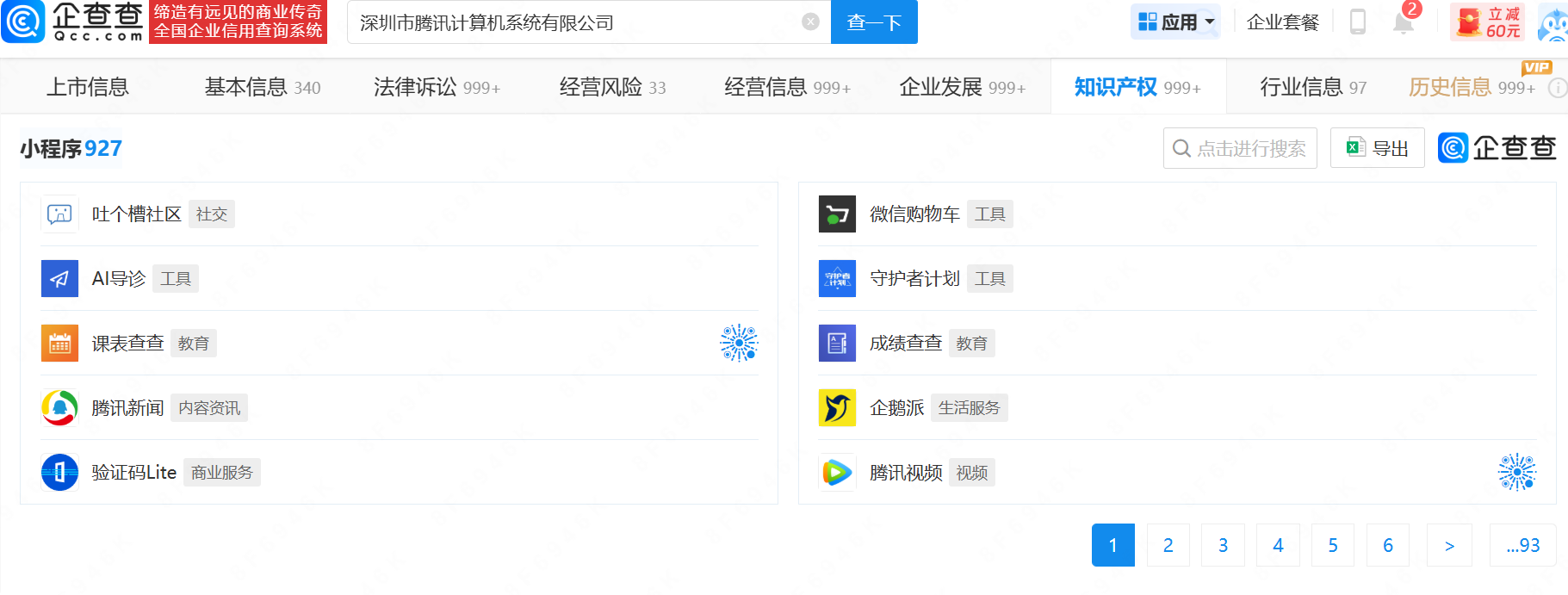Image resolution: width=1568 pixels, height=595 pixels.
Task: Click the 企鹅派 penguin icon
Action: click(x=837, y=407)
